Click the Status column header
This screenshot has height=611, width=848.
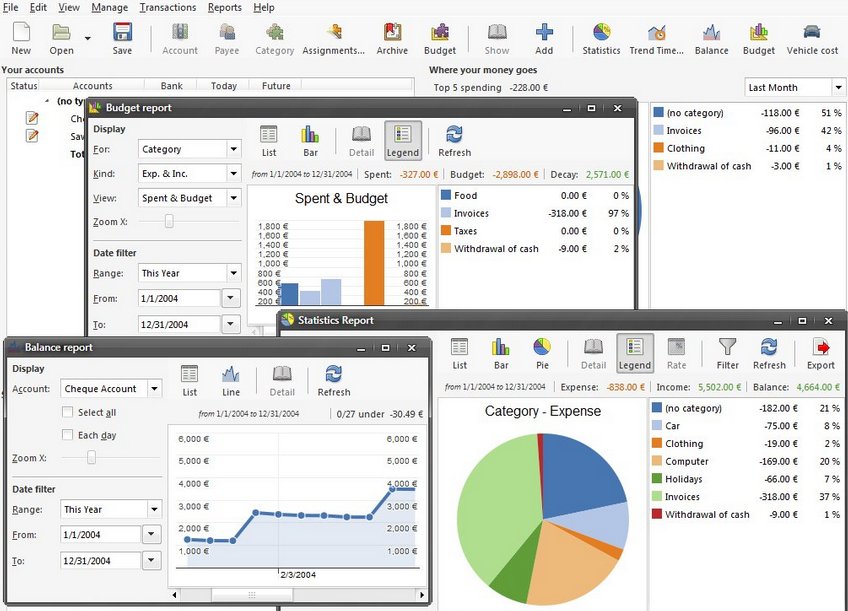point(24,85)
